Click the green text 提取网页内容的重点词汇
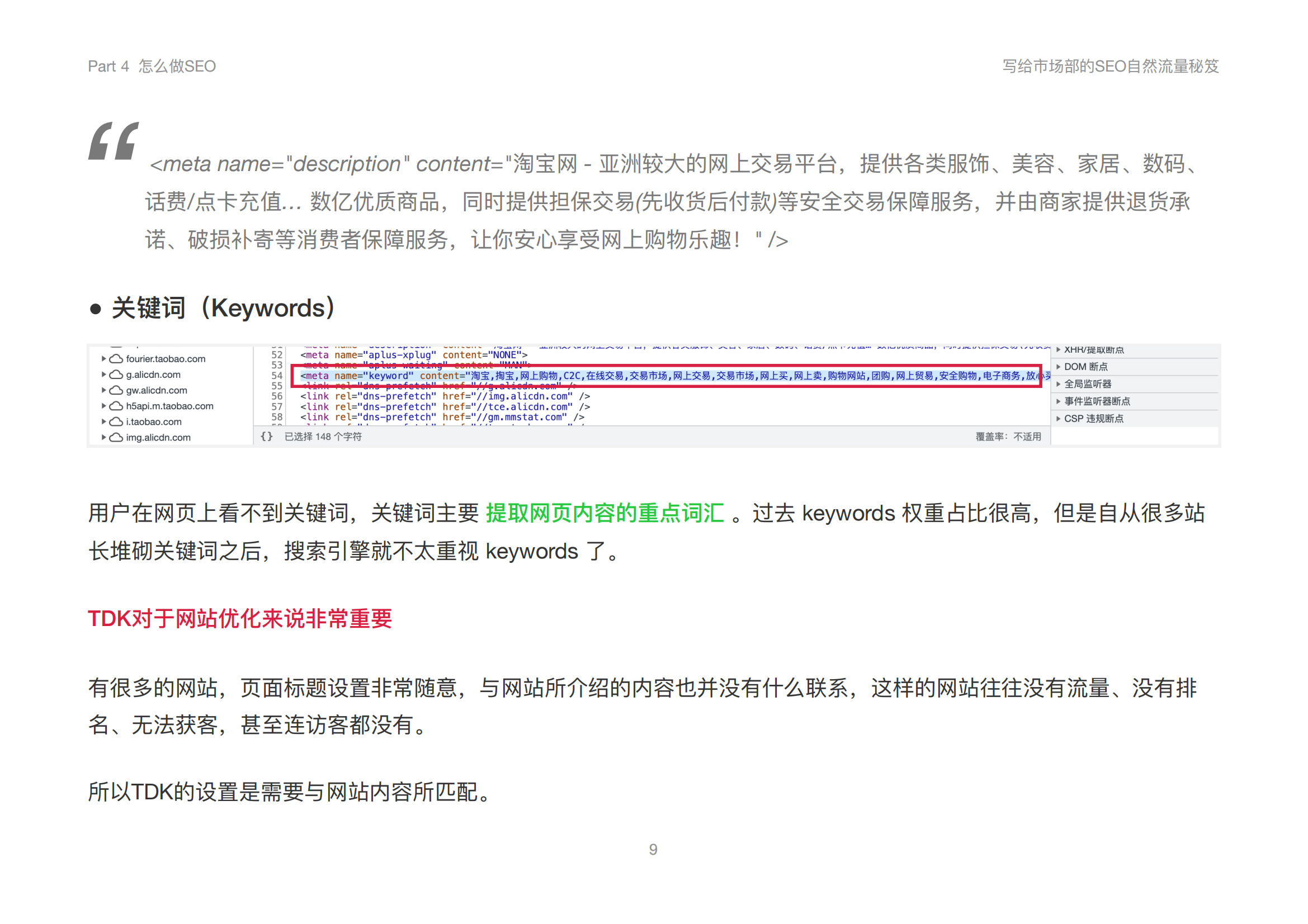Screen dimensions: 1308x924 [x=605, y=513]
